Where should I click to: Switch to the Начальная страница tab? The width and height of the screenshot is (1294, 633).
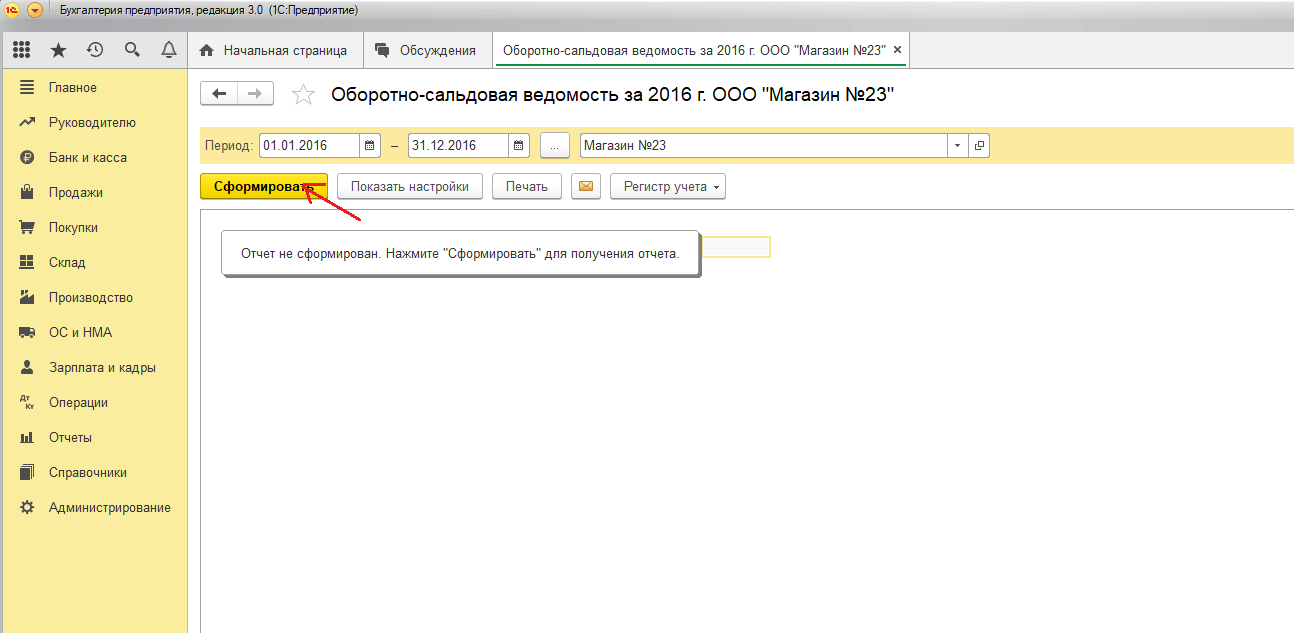(x=274, y=50)
